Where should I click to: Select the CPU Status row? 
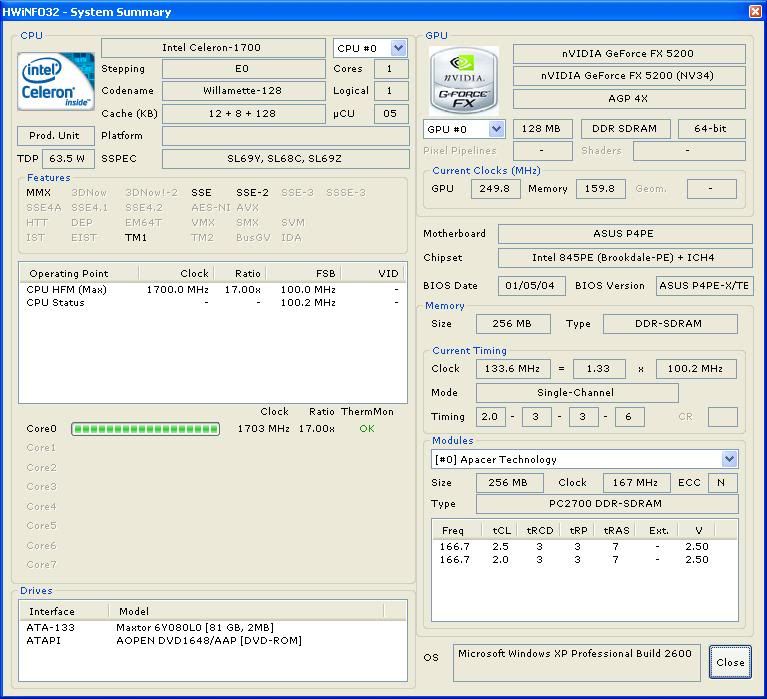[x=212, y=303]
